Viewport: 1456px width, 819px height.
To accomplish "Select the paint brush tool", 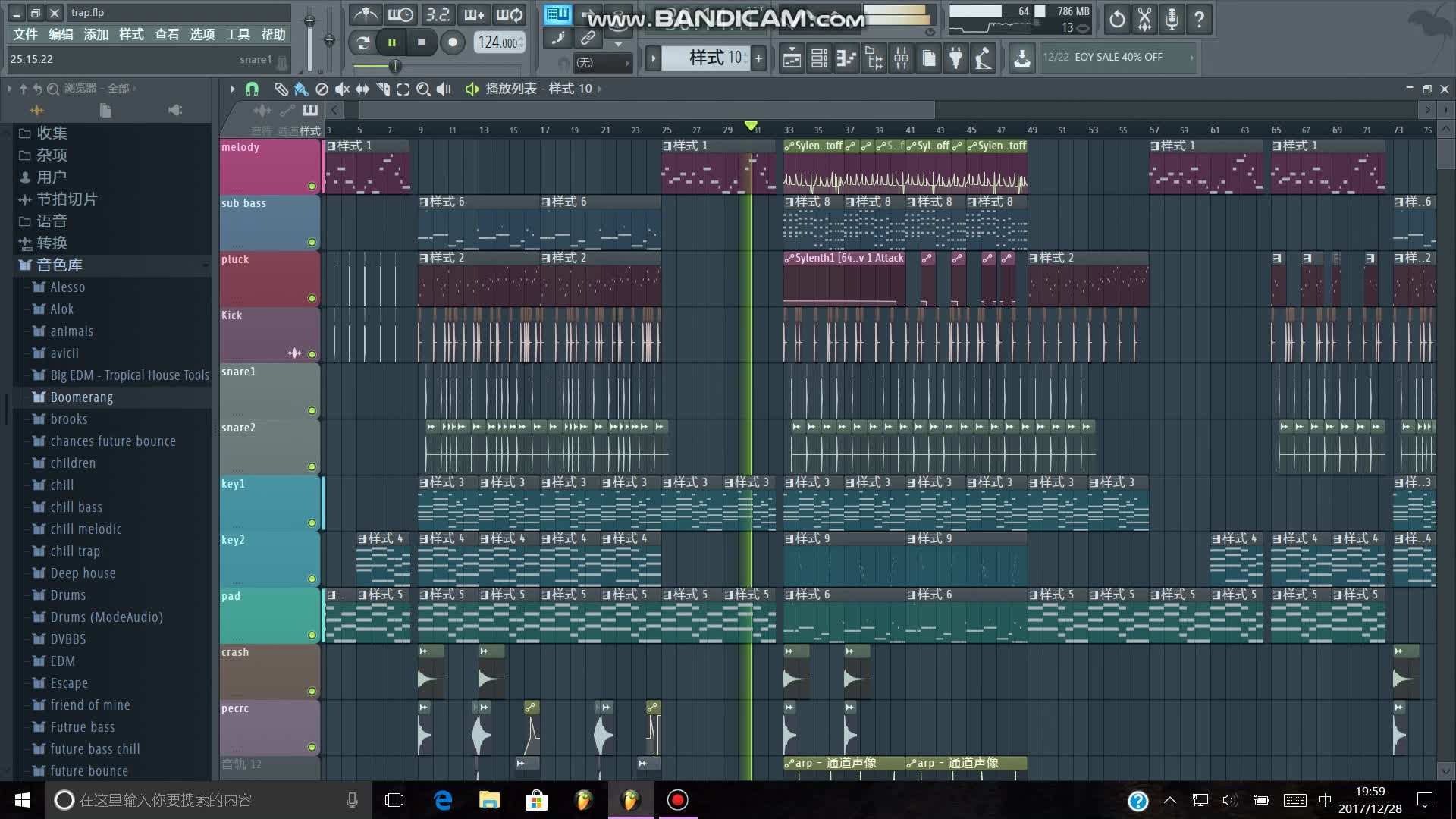I will [x=301, y=89].
